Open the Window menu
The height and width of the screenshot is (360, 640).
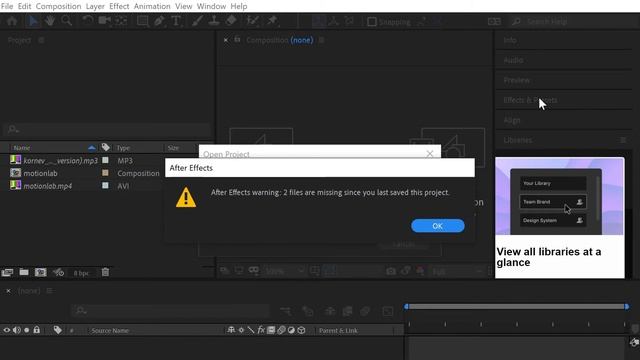click(x=211, y=6)
